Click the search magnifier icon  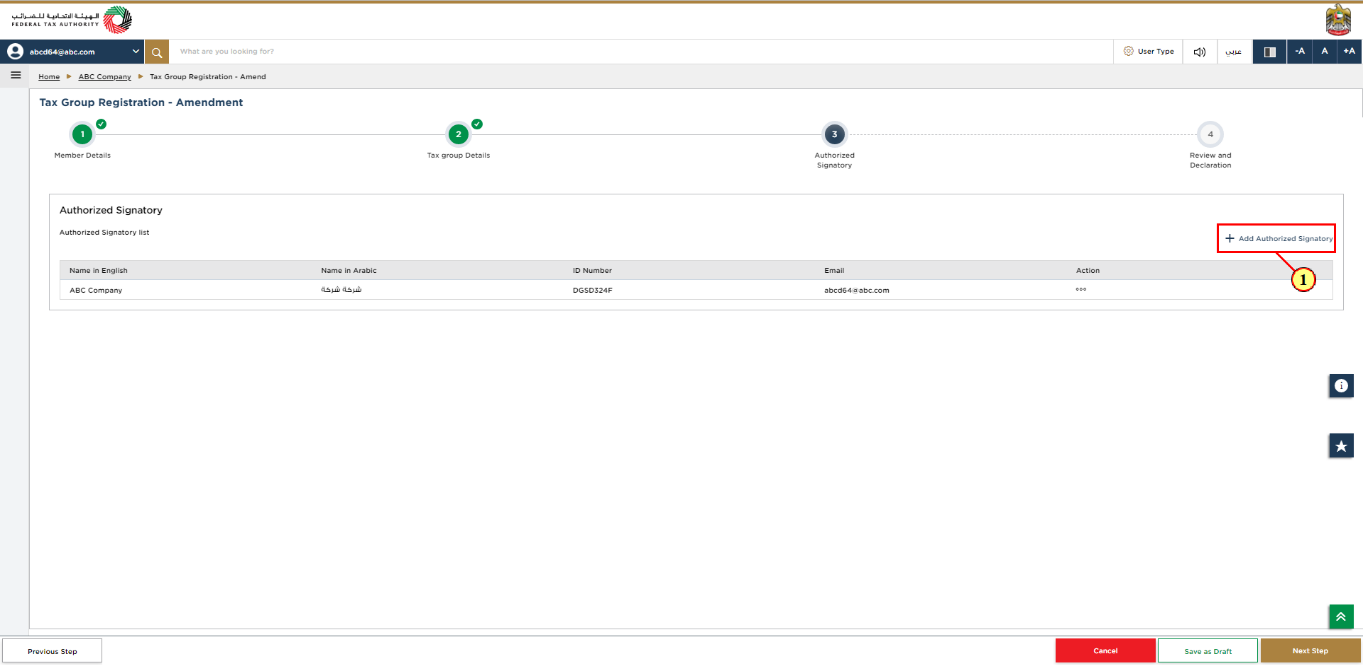[157, 51]
